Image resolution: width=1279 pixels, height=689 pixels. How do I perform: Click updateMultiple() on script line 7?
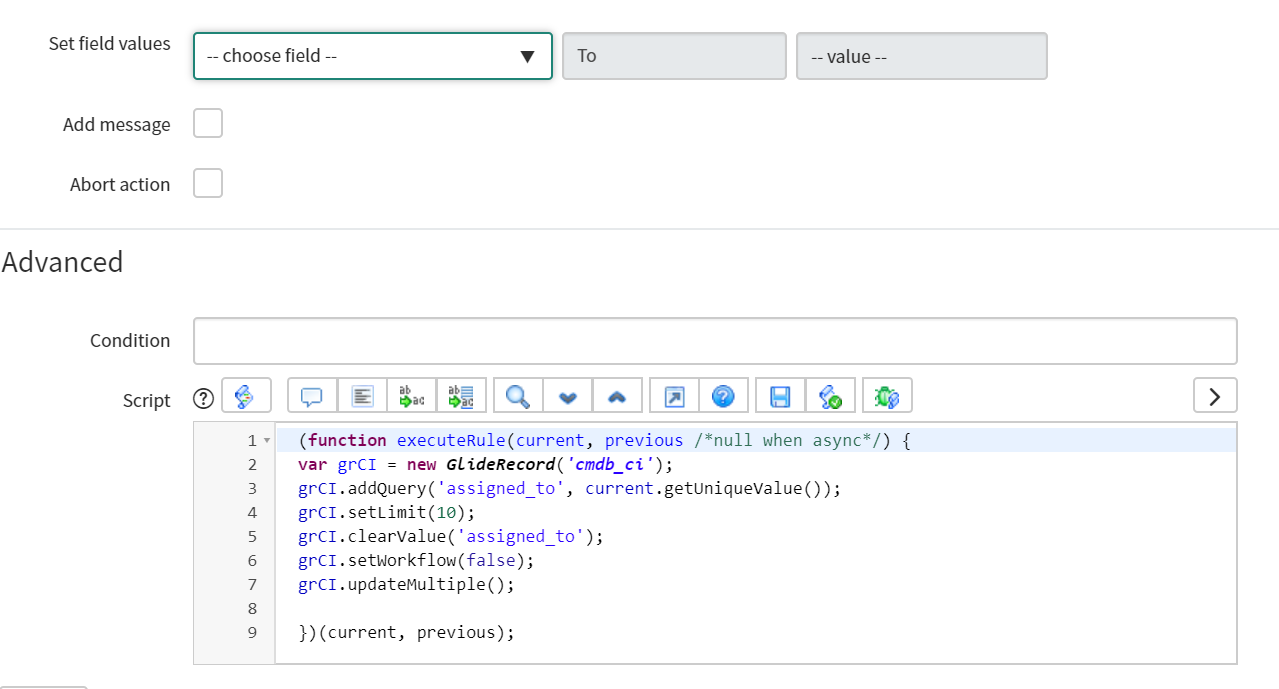426,584
